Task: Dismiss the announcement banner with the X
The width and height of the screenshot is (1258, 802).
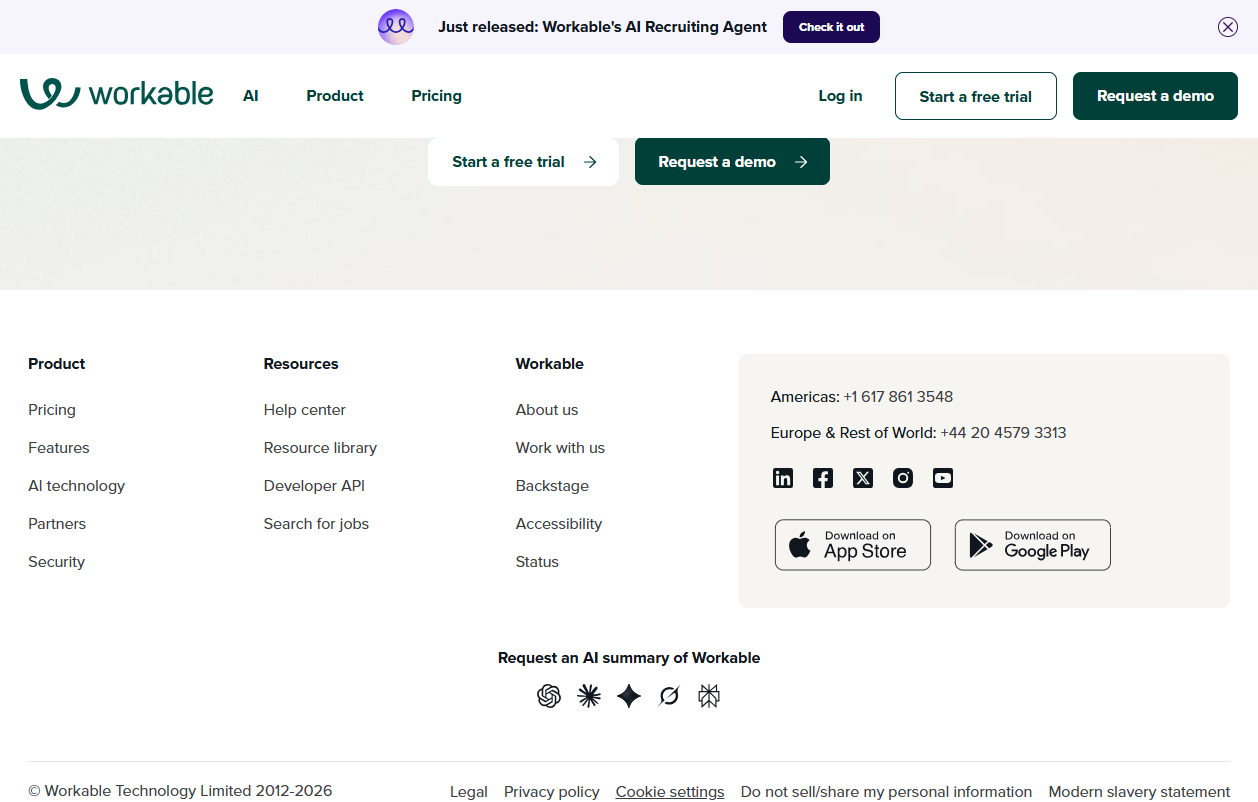Action: [x=1228, y=27]
